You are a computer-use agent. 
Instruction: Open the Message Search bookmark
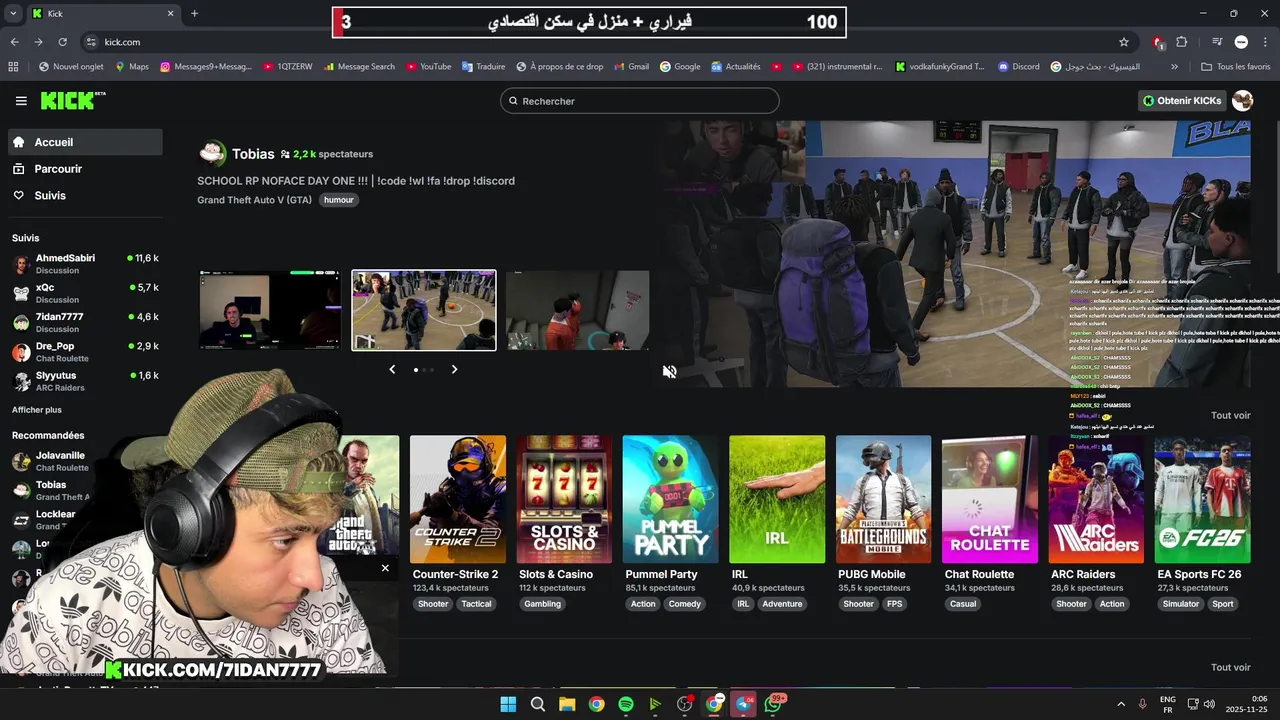358,67
